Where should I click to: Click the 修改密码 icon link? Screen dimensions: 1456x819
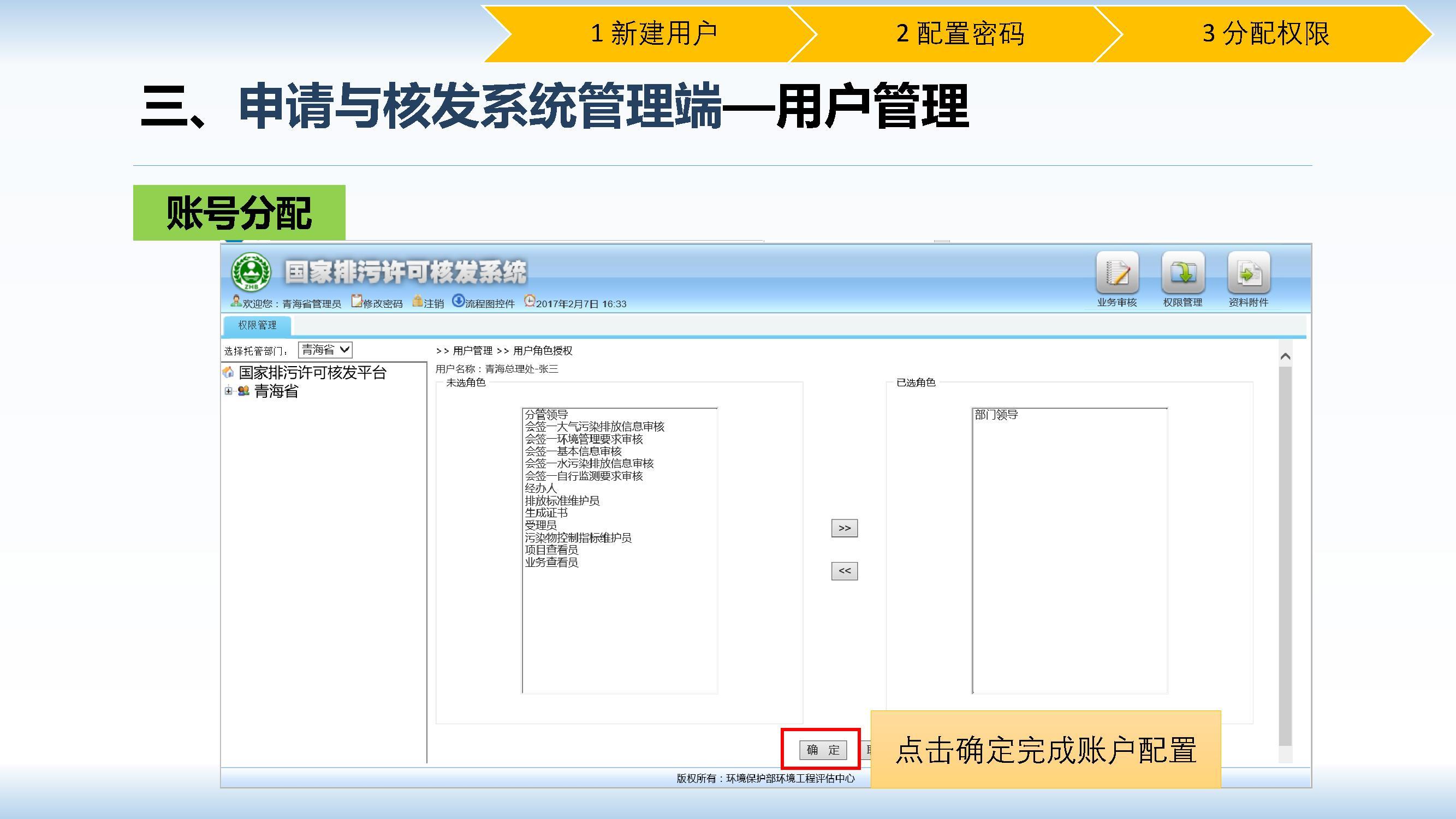click(356, 302)
